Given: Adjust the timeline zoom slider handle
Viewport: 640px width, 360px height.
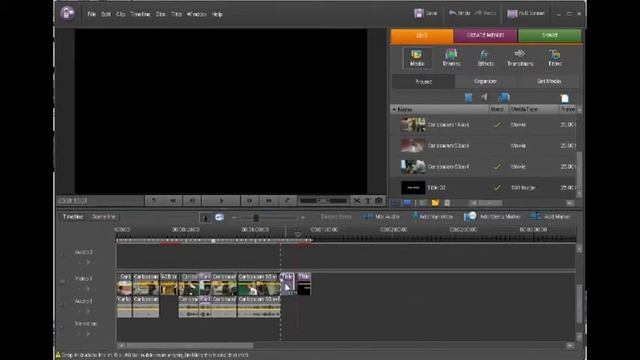Looking at the screenshot, I should 256,218.
